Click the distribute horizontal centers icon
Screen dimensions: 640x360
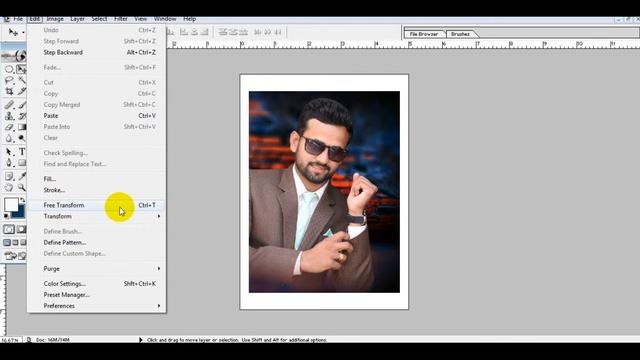pyautogui.click(x=268, y=32)
